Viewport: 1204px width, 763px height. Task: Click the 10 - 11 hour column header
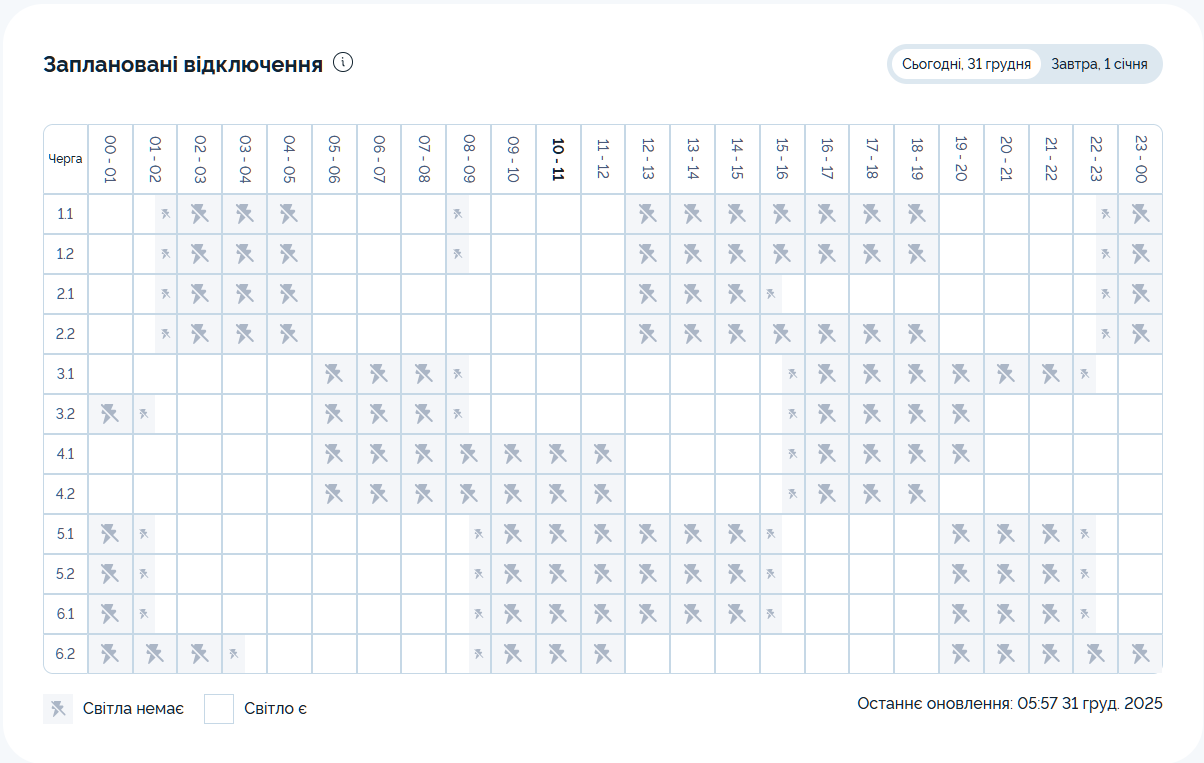click(558, 159)
